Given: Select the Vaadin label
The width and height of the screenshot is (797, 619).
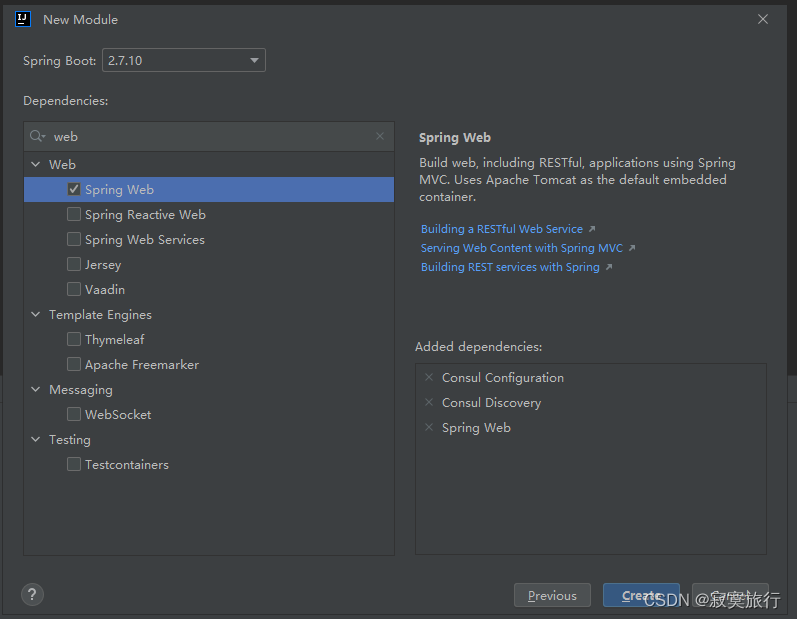Looking at the screenshot, I should point(105,290).
